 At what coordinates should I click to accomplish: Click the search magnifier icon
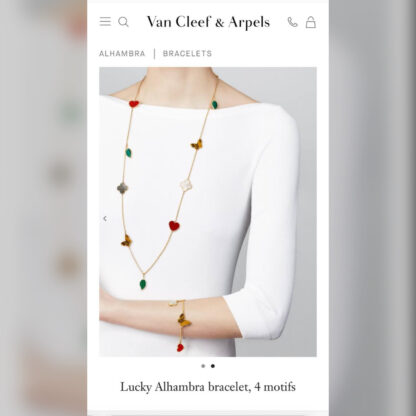123,22
